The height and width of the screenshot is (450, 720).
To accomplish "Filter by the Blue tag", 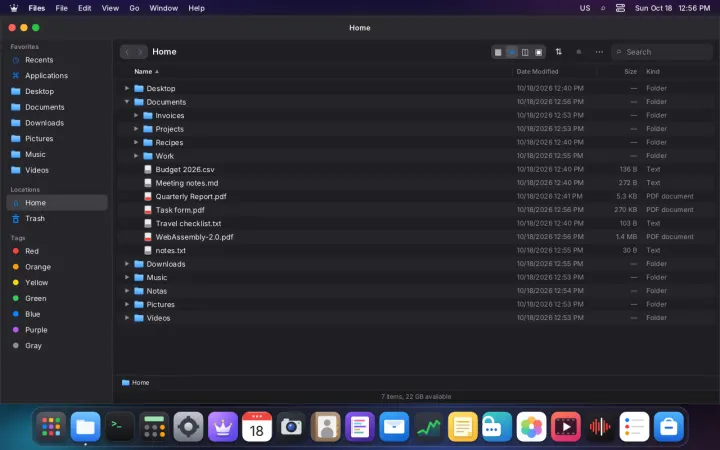I will point(57,314).
